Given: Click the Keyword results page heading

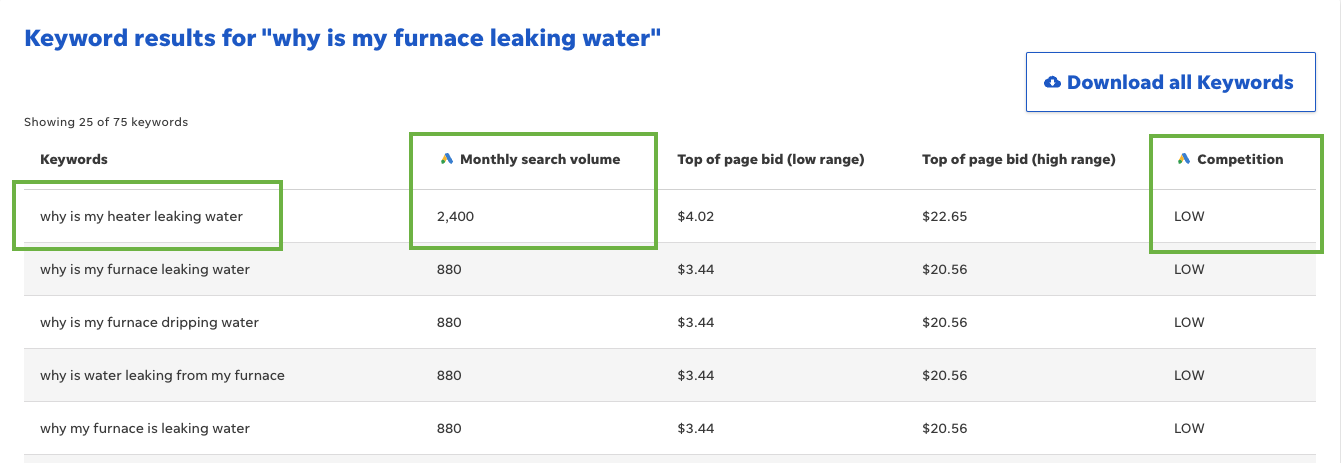Looking at the screenshot, I should 343,39.
